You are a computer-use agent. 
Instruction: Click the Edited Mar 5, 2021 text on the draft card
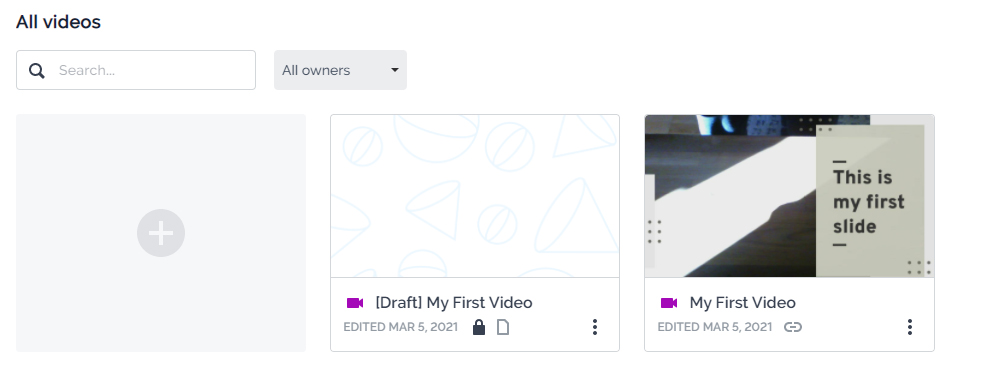pos(400,327)
